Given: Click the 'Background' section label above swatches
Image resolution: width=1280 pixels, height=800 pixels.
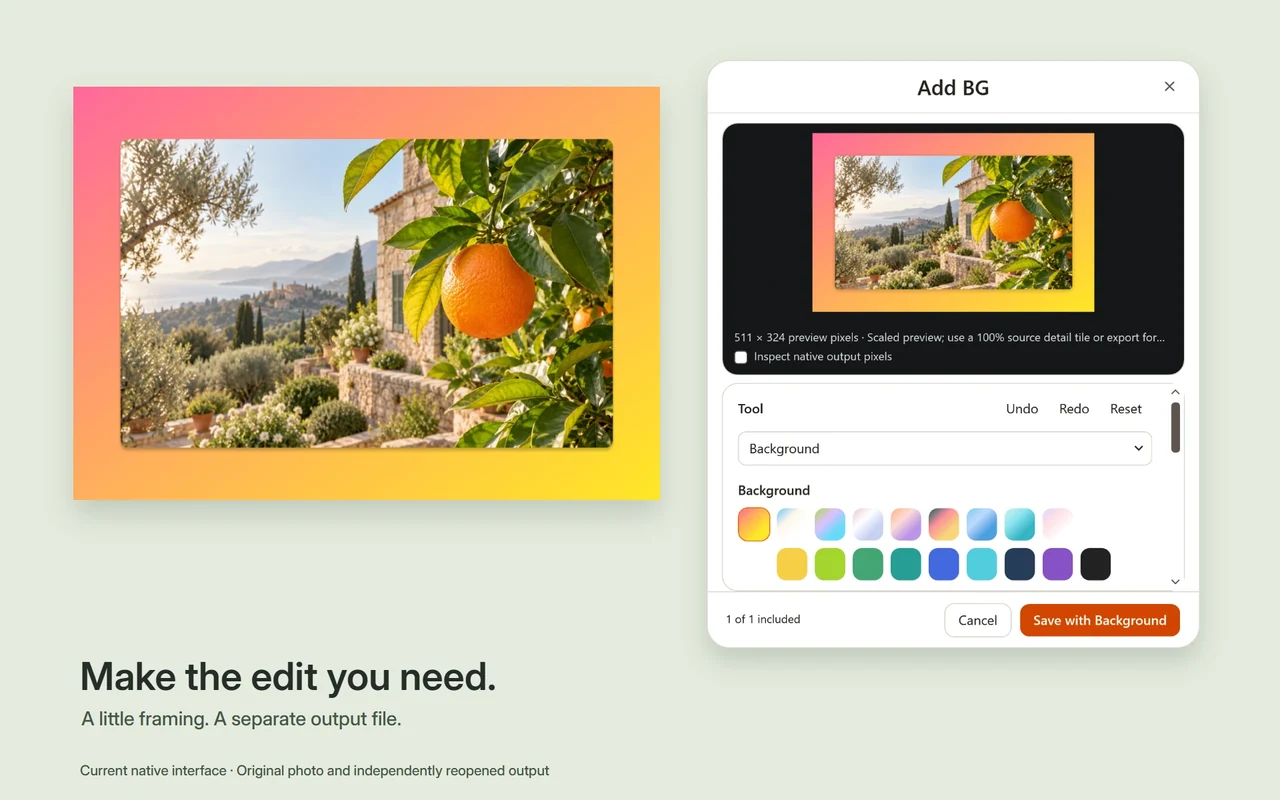Looking at the screenshot, I should point(774,491).
